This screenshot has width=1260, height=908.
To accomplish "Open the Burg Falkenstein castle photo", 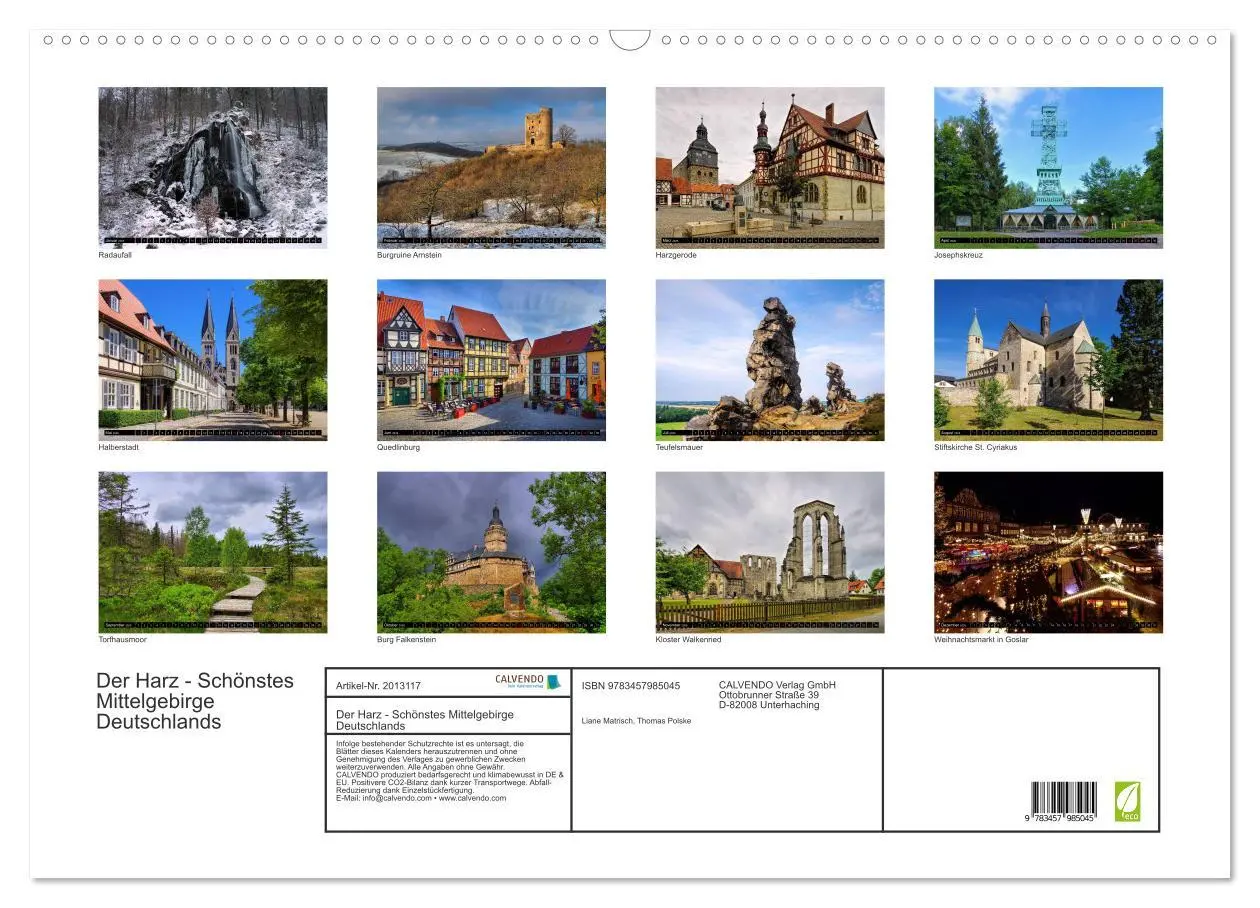I will point(491,550).
